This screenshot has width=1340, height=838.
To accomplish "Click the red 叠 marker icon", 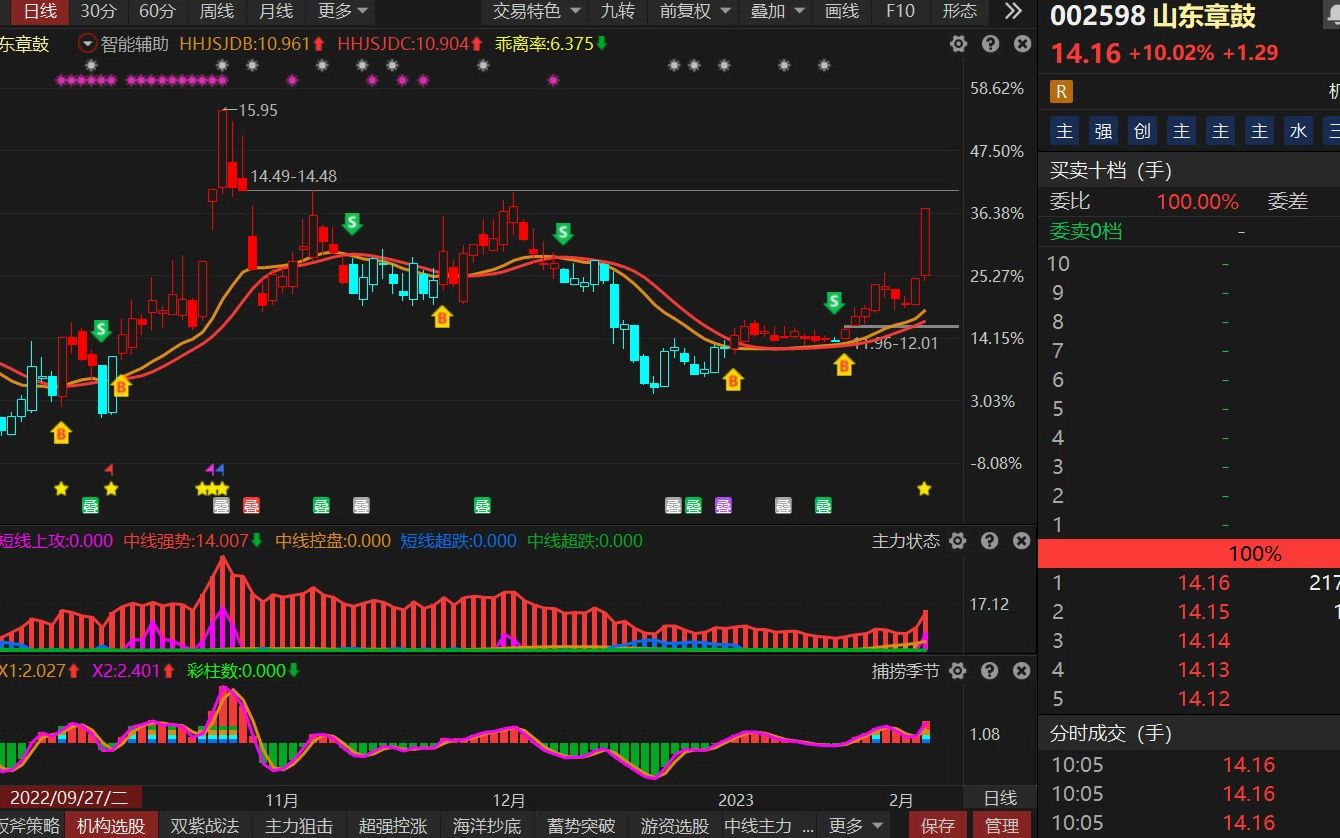I will pyautogui.click(x=251, y=506).
